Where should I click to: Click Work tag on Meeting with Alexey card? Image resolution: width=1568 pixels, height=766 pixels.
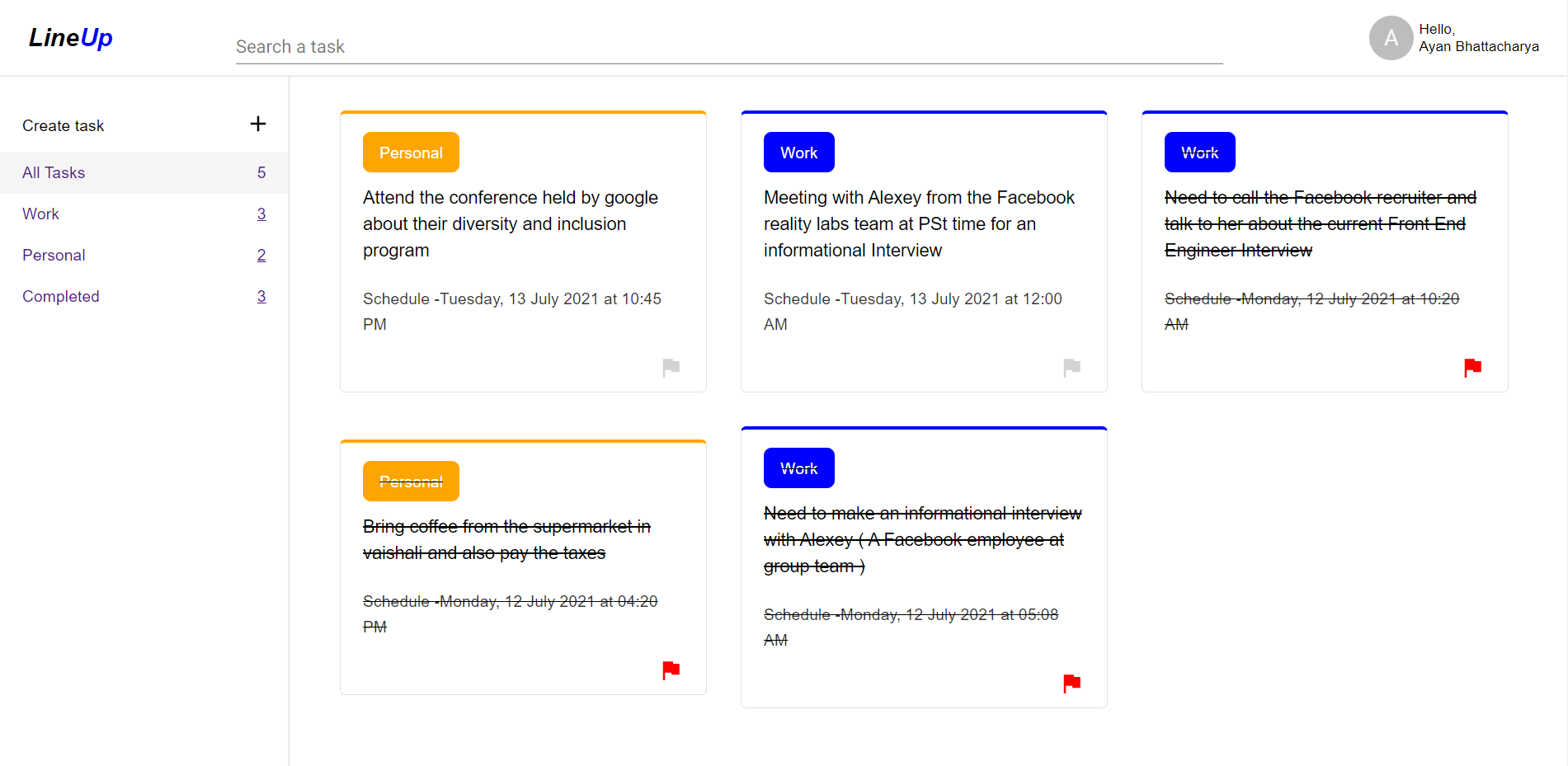click(x=799, y=153)
